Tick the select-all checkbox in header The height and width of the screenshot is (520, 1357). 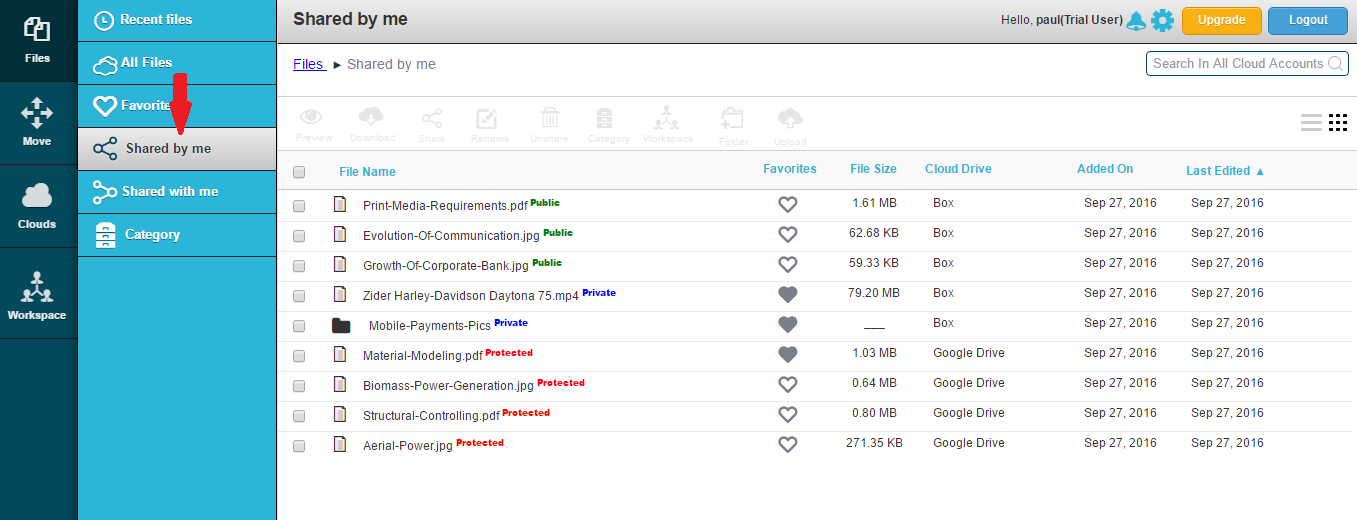299,172
